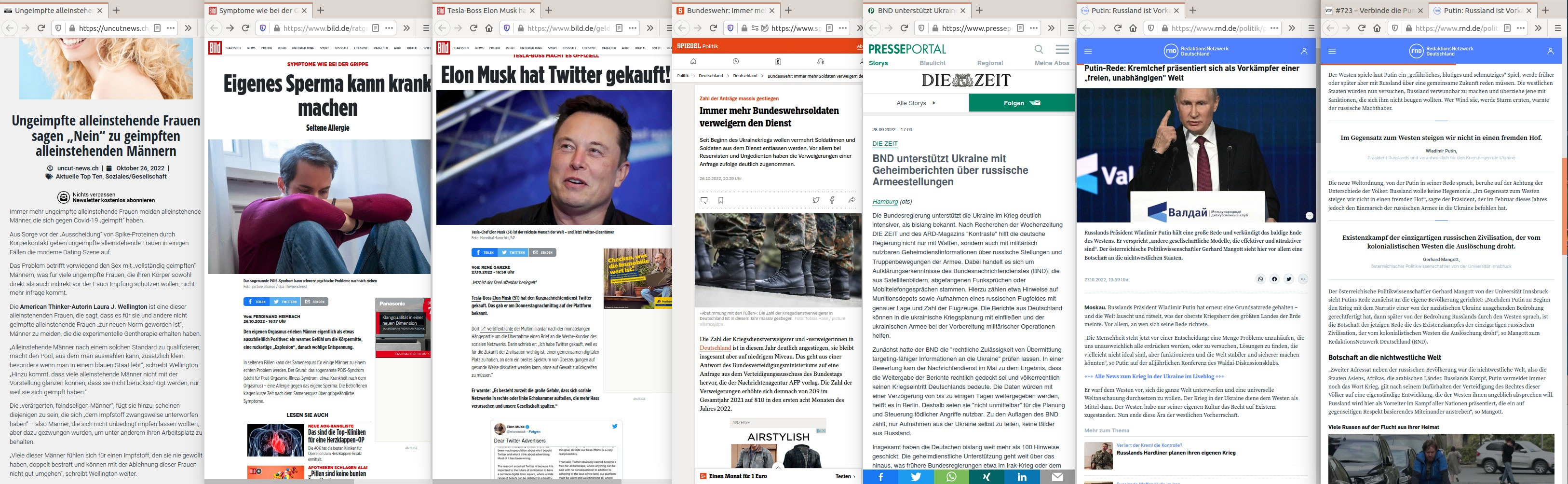This screenshot has height=484, width=1568.
Task: Open Spiegel comments speech-bubble icon
Action: click(x=704, y=200)
